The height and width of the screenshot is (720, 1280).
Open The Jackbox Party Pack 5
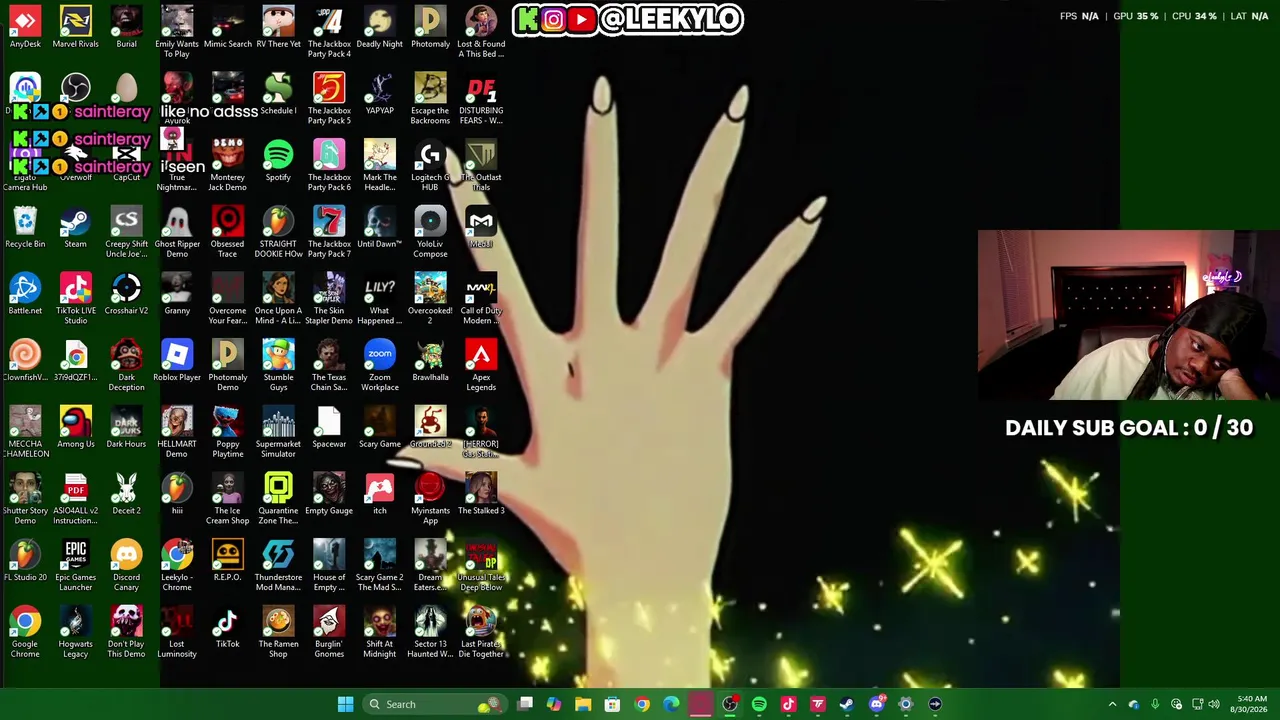(x=329, y=99)
